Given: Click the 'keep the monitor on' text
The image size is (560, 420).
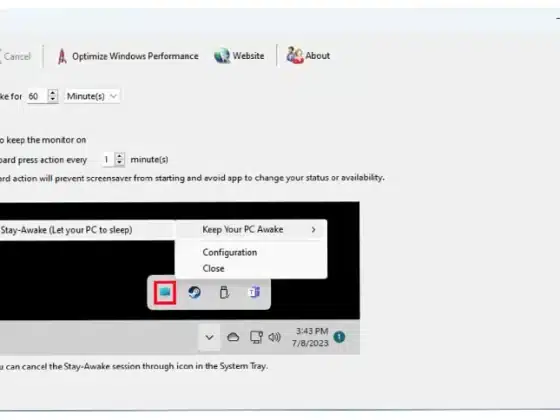Looking at the screenshot, I should [x=46, y=140].
